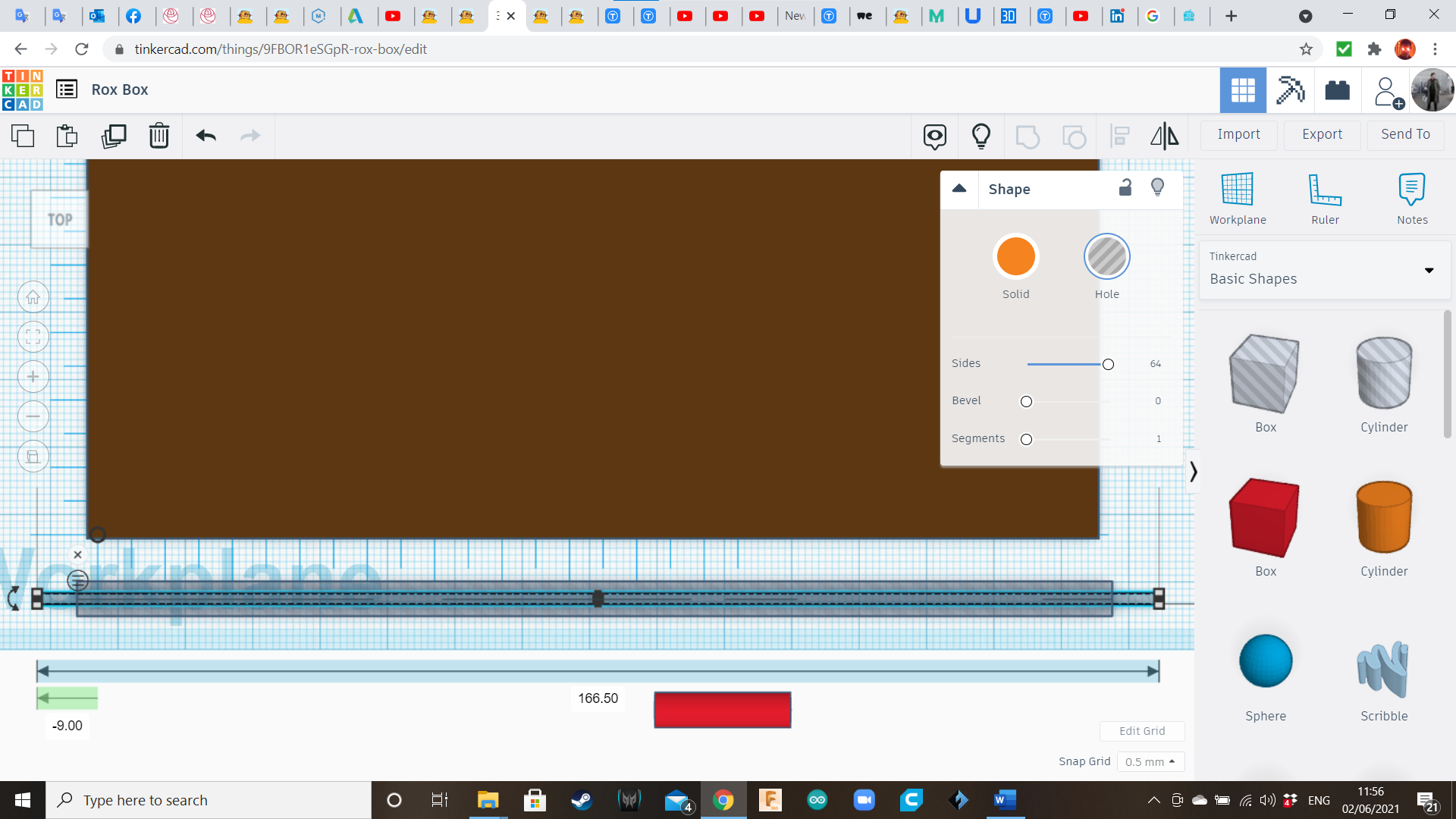Open the Send To menu
This screenshot has height=819, width=1456.
pyautogui.click(x=1405, y=134)
